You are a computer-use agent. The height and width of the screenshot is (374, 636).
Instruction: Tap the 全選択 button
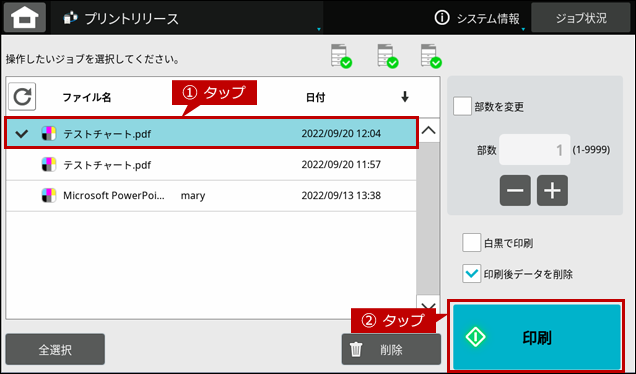55,349
